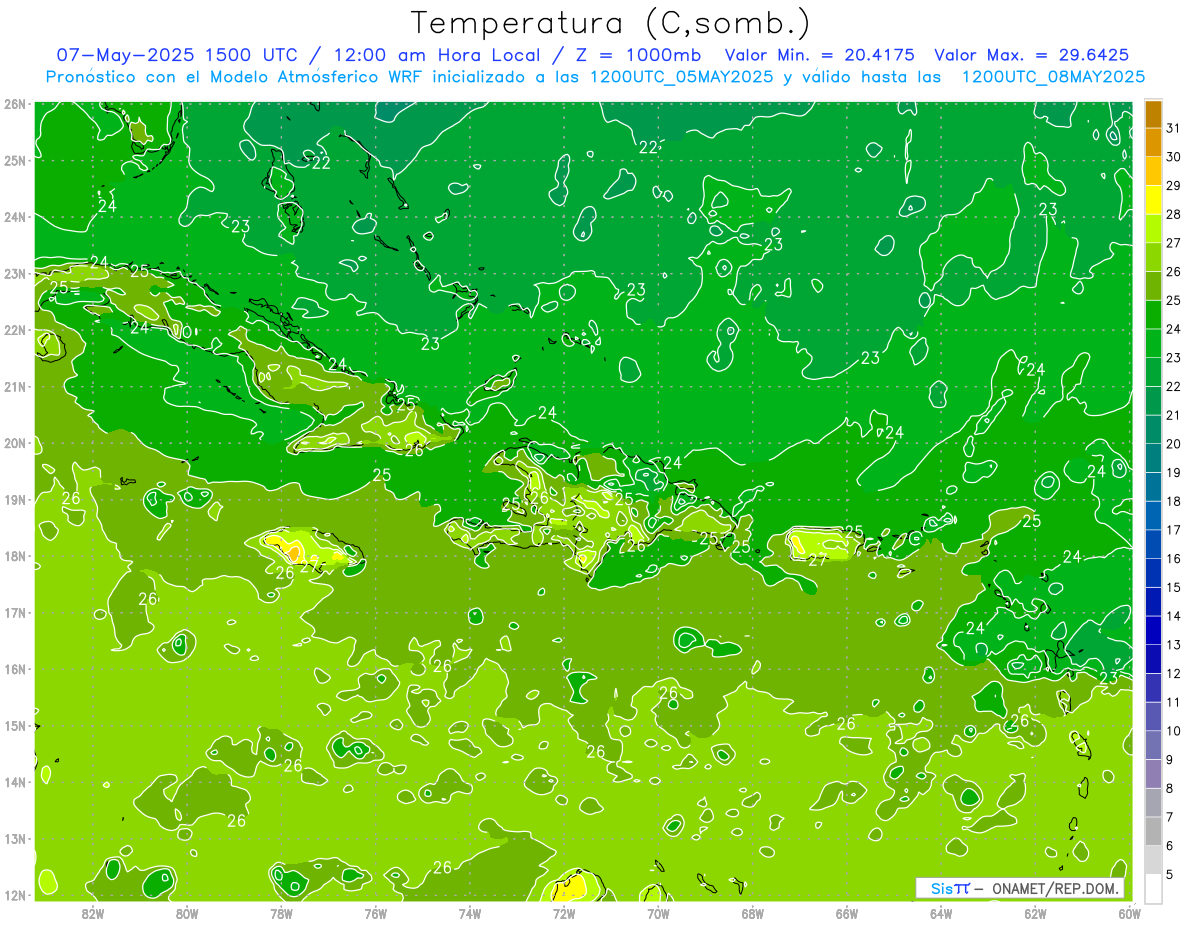Click the "17N" latitude axis label

pos(15,612)
